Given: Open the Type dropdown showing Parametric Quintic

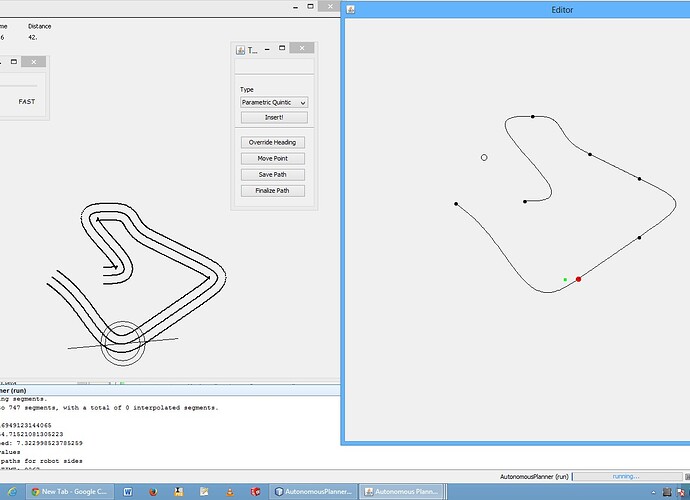Looking at the screenshot, I should (x=274, y=103).
